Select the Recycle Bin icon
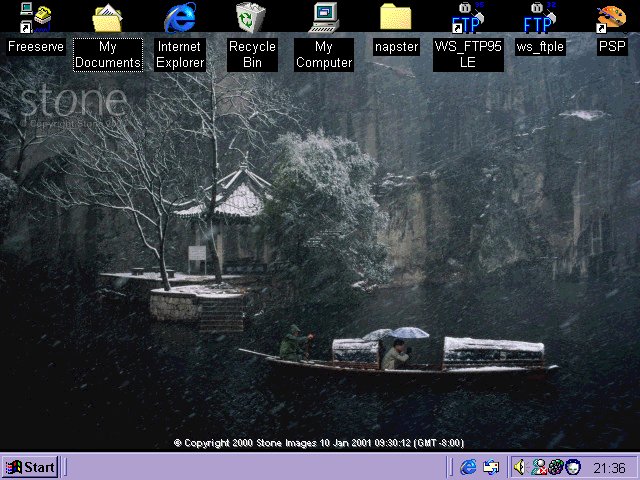This screenshot has height=480, width=640. coord(251,17)
